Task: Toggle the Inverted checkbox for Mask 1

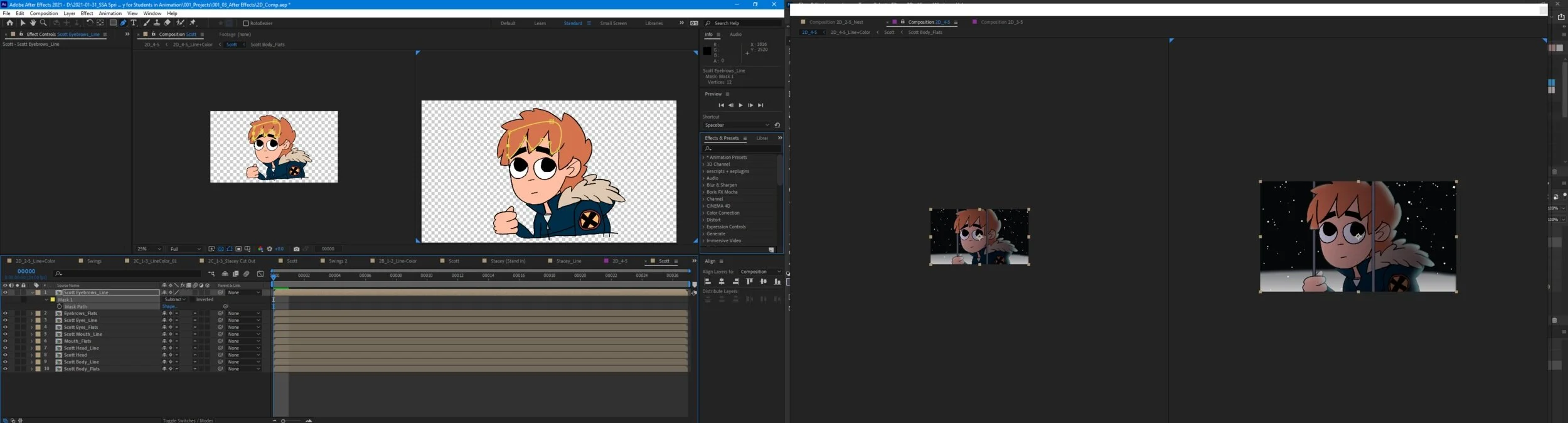Action: (x=192, y=299)
